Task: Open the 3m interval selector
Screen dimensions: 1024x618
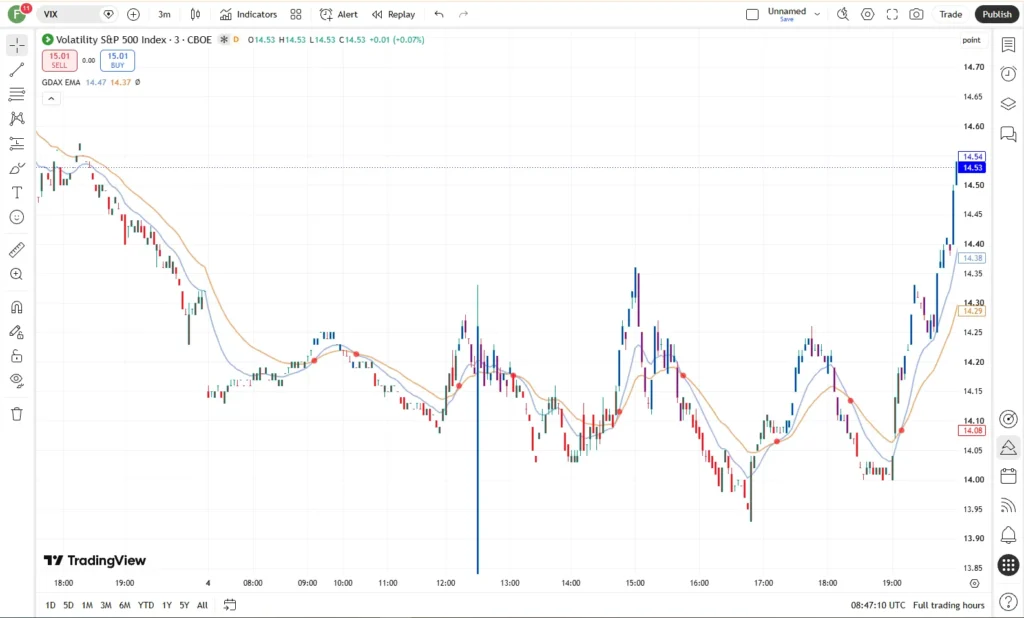Action: tap(164, 14)
